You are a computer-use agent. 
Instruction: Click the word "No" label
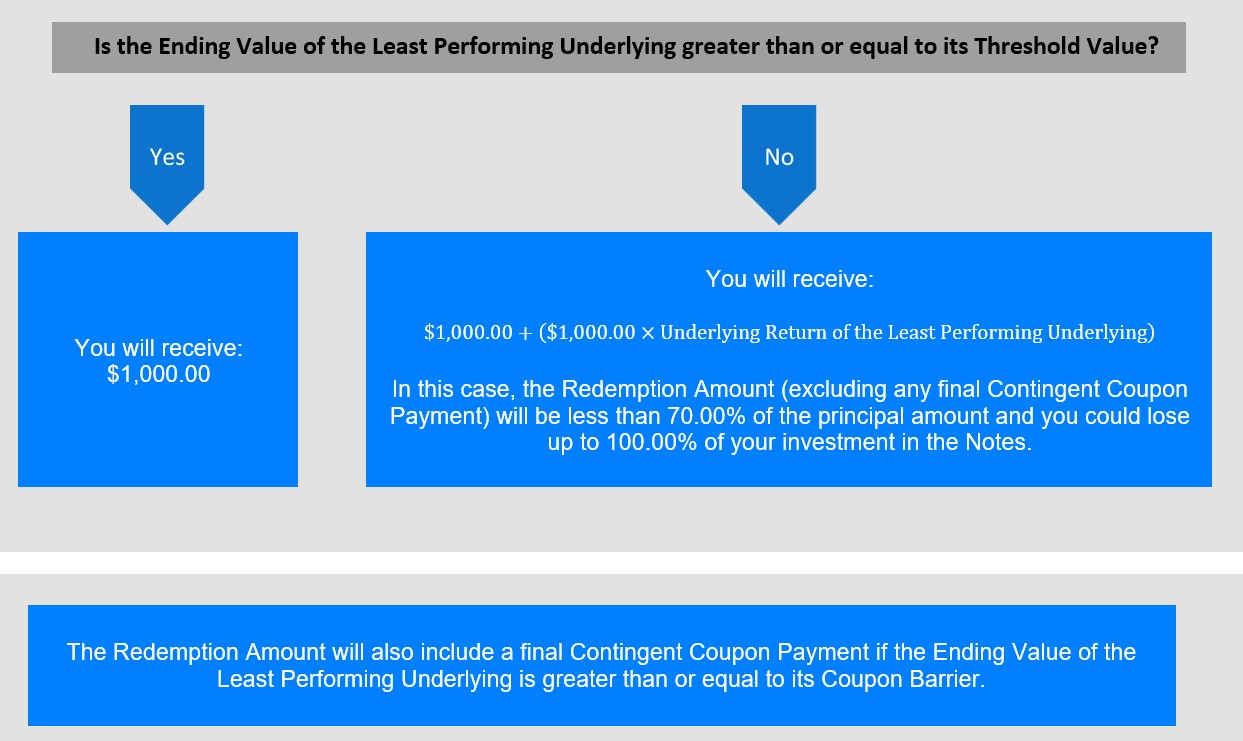pyautogui.click(x=779, y=157)
